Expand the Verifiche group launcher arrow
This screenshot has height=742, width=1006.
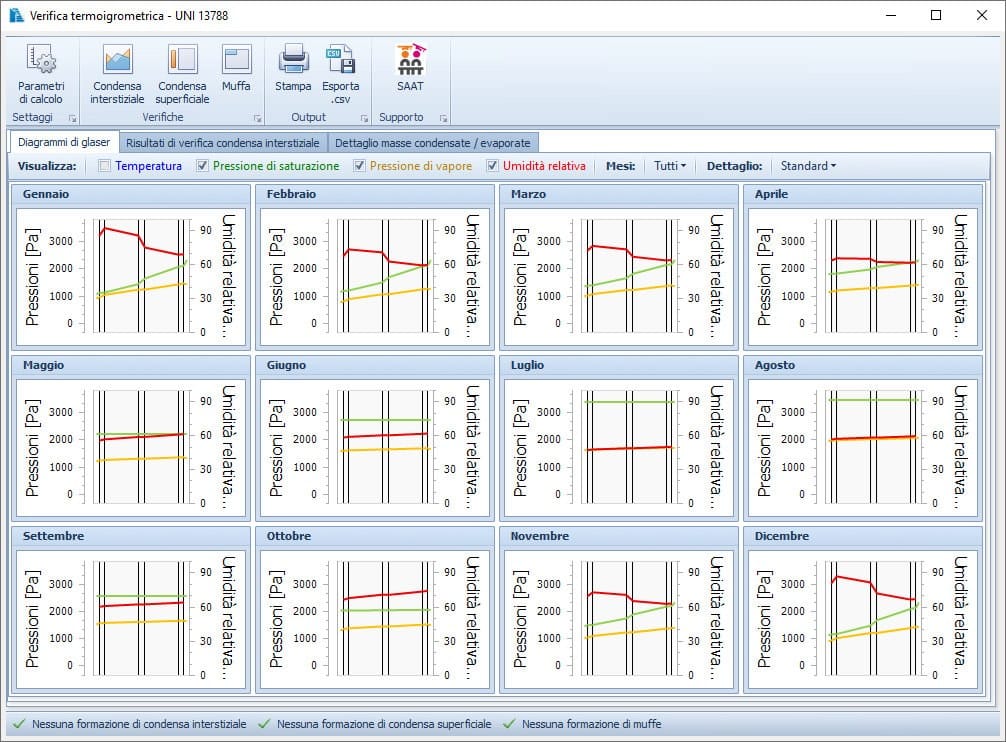pos(257,118)
